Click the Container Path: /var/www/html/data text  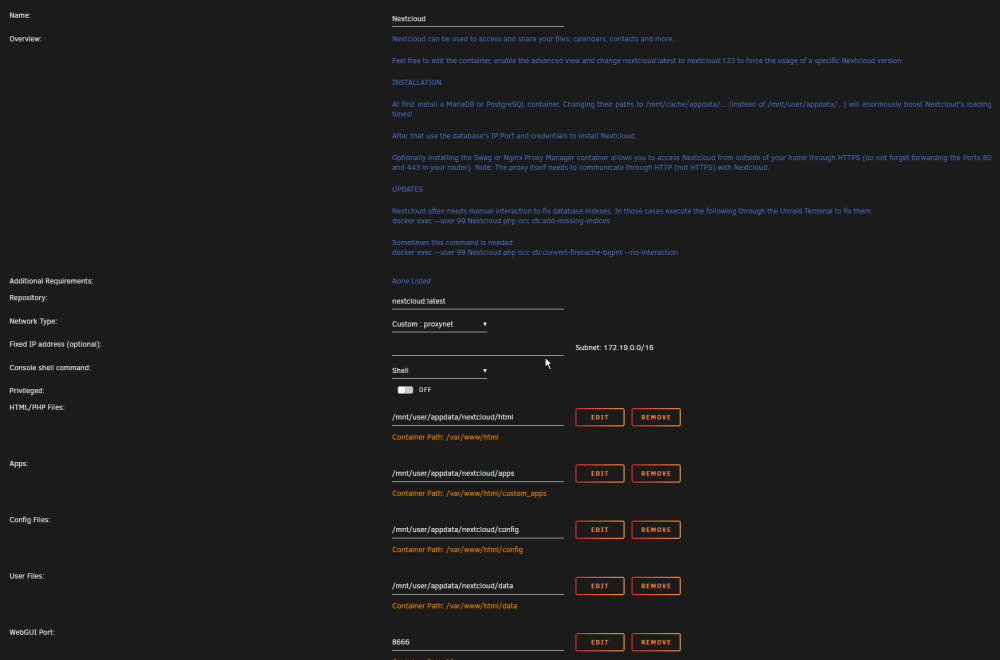[x=454, y=606]
